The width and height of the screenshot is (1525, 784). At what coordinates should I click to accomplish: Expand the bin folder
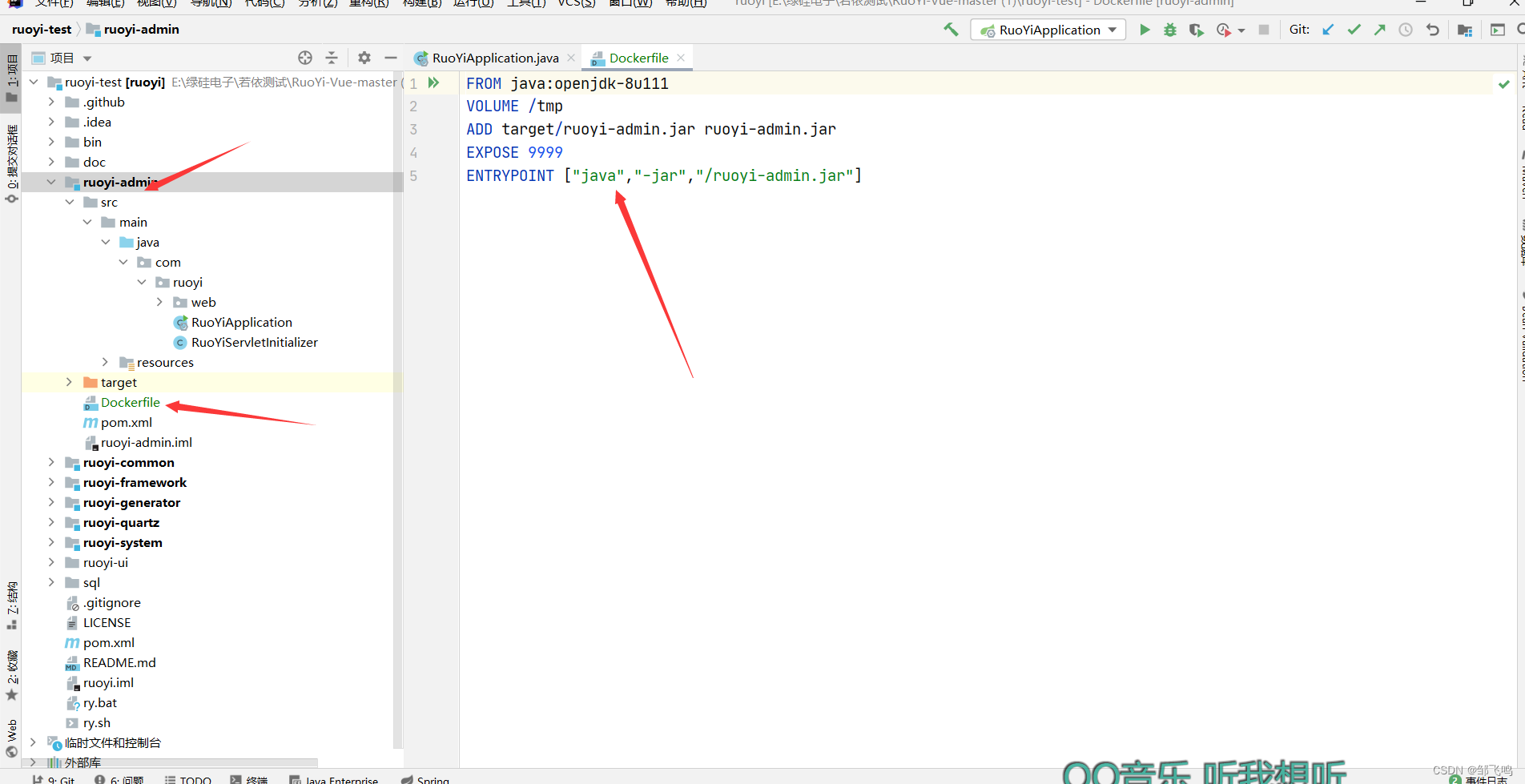[51, 142]
